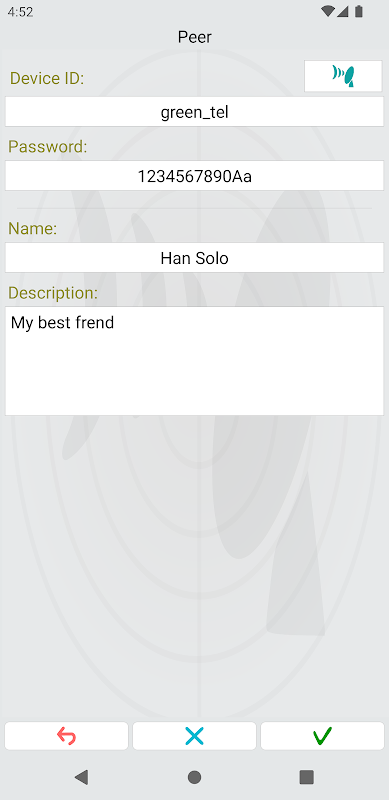
Task: Click the red undo arrow button
Action: [x=66, y=736]
